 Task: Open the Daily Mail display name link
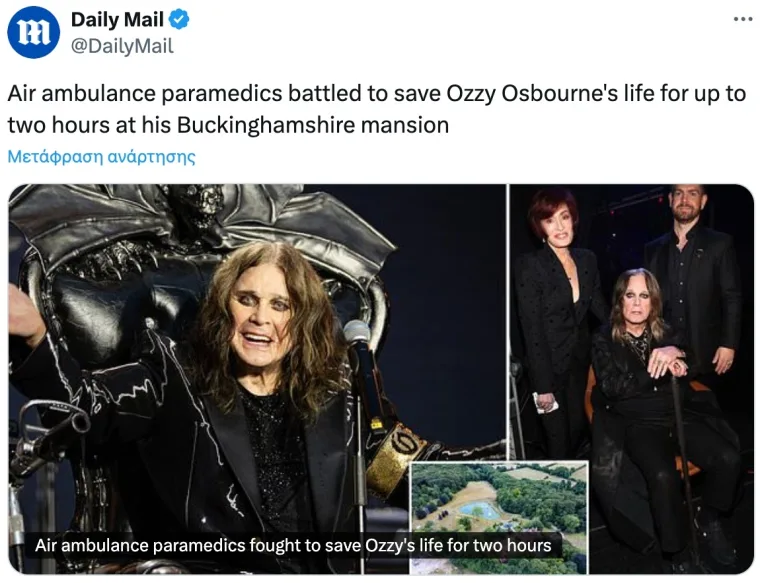tap(117, 20)
